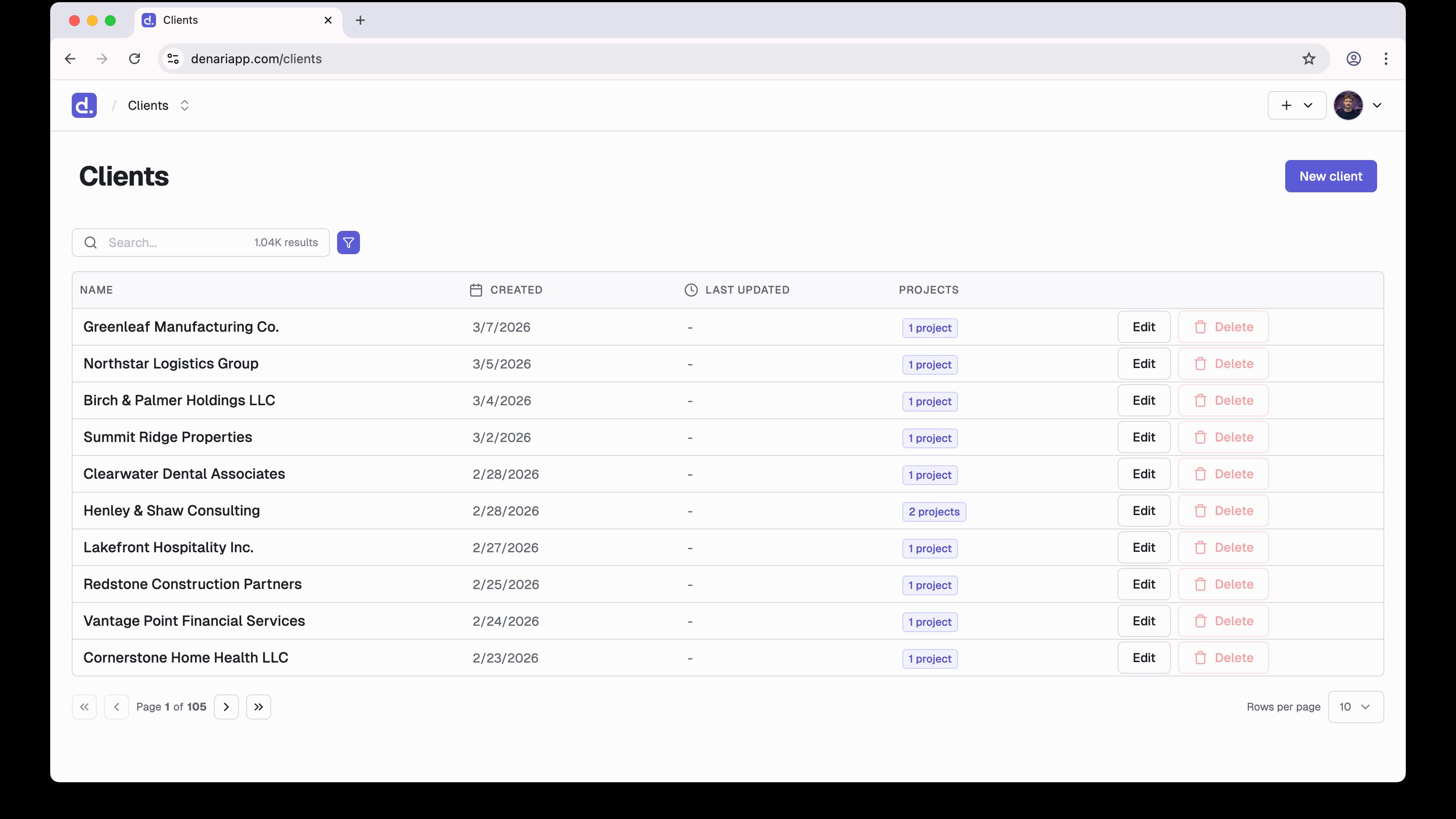
Task: Open the user account menu chevron
Action: [1377, 105]
